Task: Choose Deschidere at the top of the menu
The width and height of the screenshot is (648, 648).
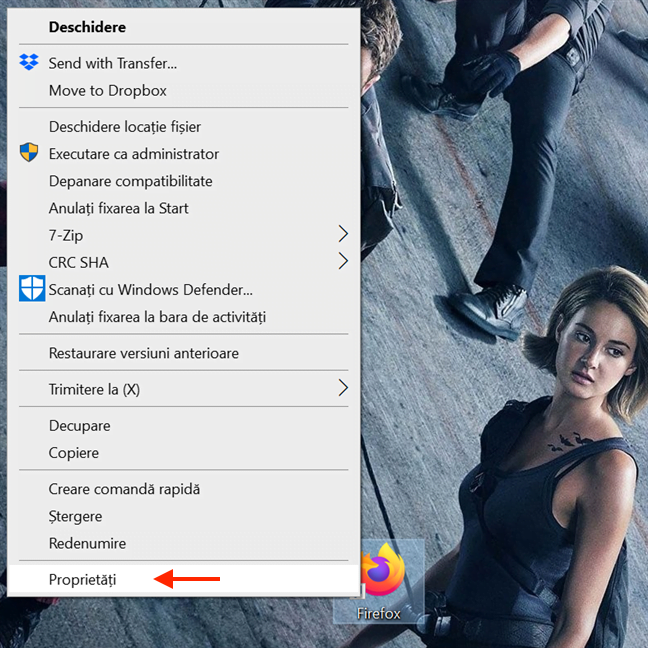Action: [x=183, y=27]
